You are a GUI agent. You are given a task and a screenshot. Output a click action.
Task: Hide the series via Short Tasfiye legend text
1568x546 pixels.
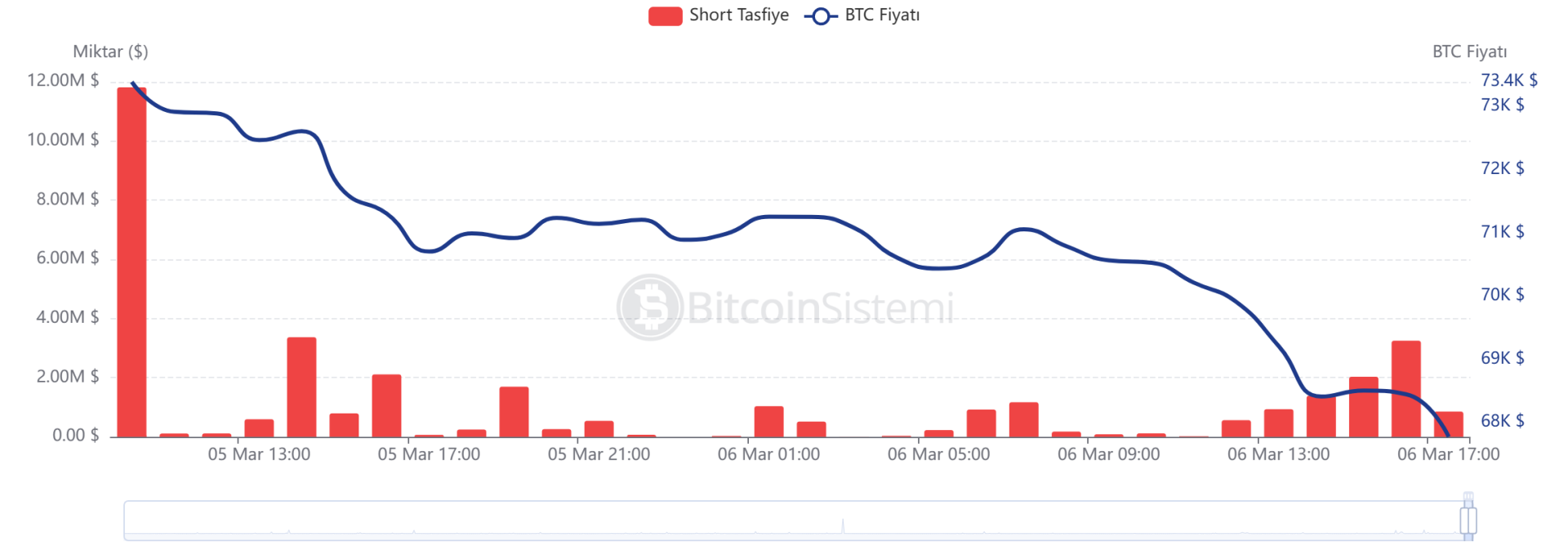tap(738, 16)
